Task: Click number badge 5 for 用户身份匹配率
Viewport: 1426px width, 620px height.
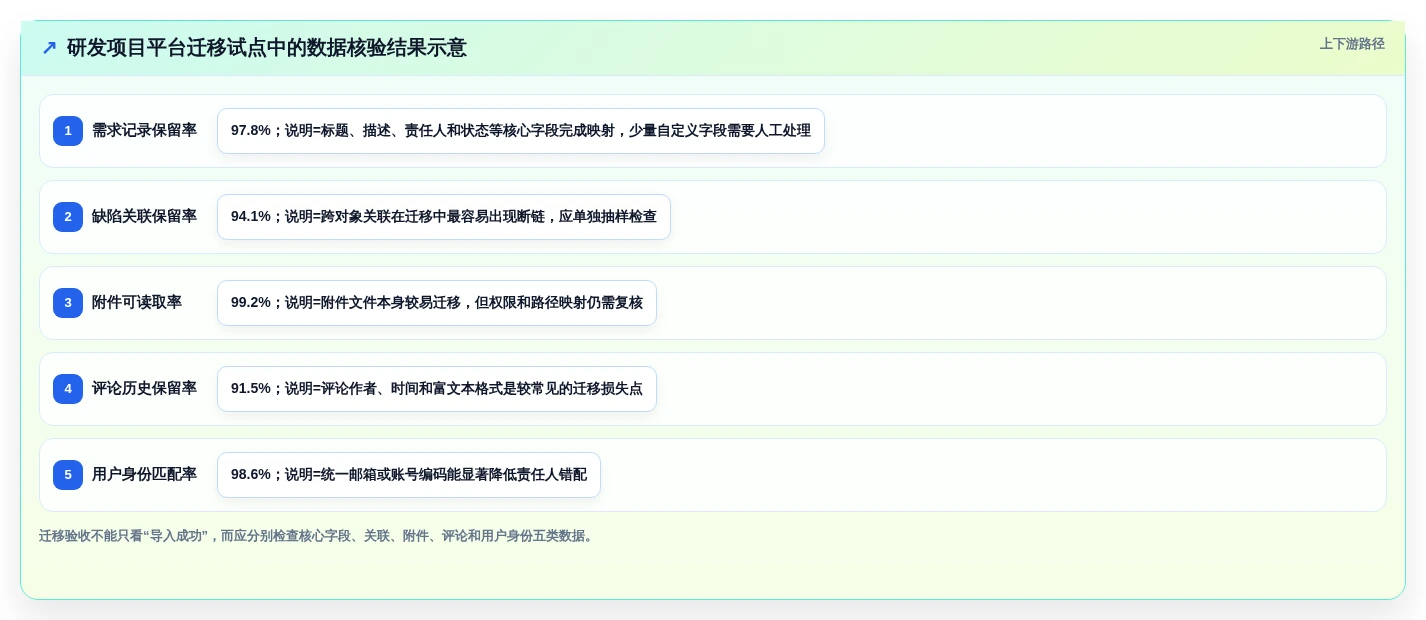Action: click(x=68, y=475)
